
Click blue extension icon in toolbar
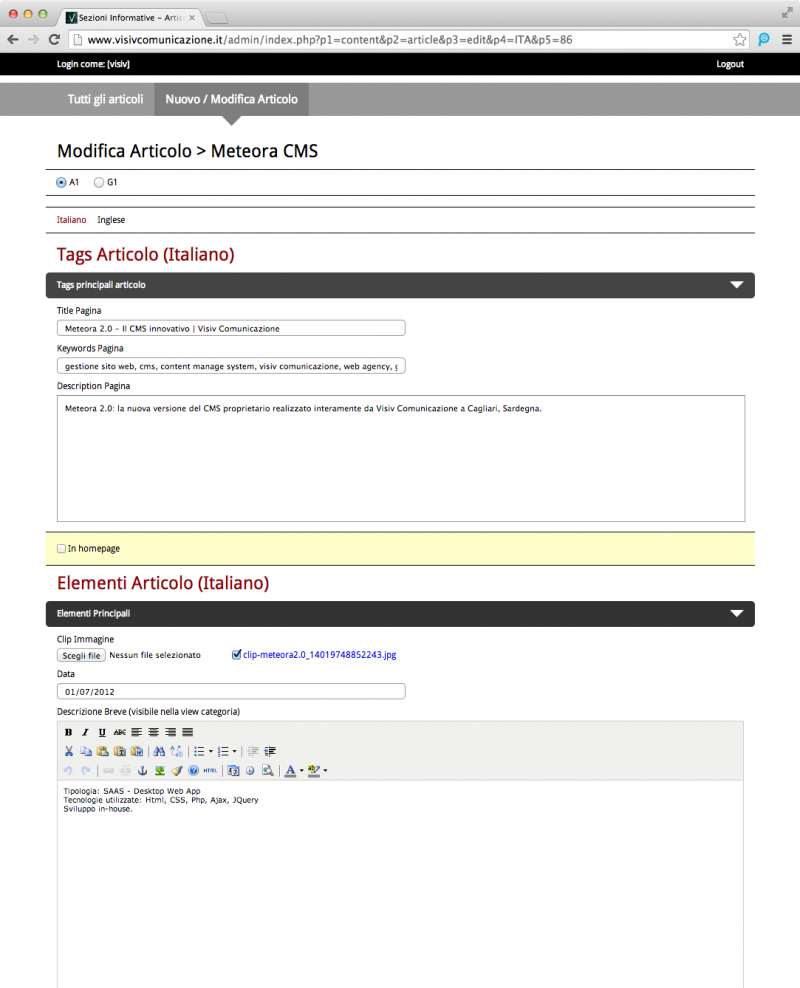(x=763, y=40)
